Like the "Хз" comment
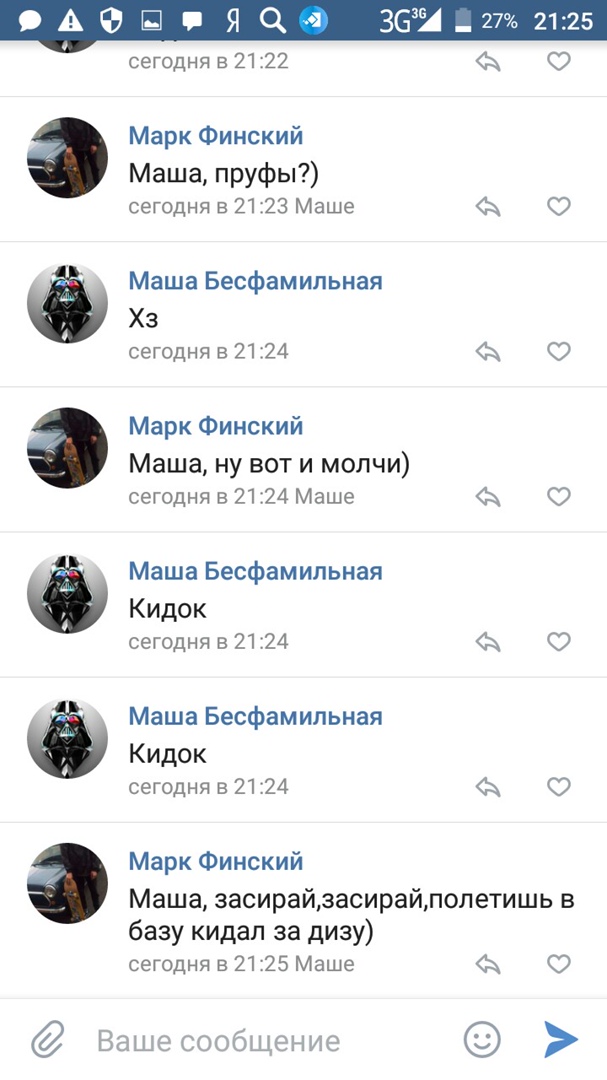 [558, 352]
